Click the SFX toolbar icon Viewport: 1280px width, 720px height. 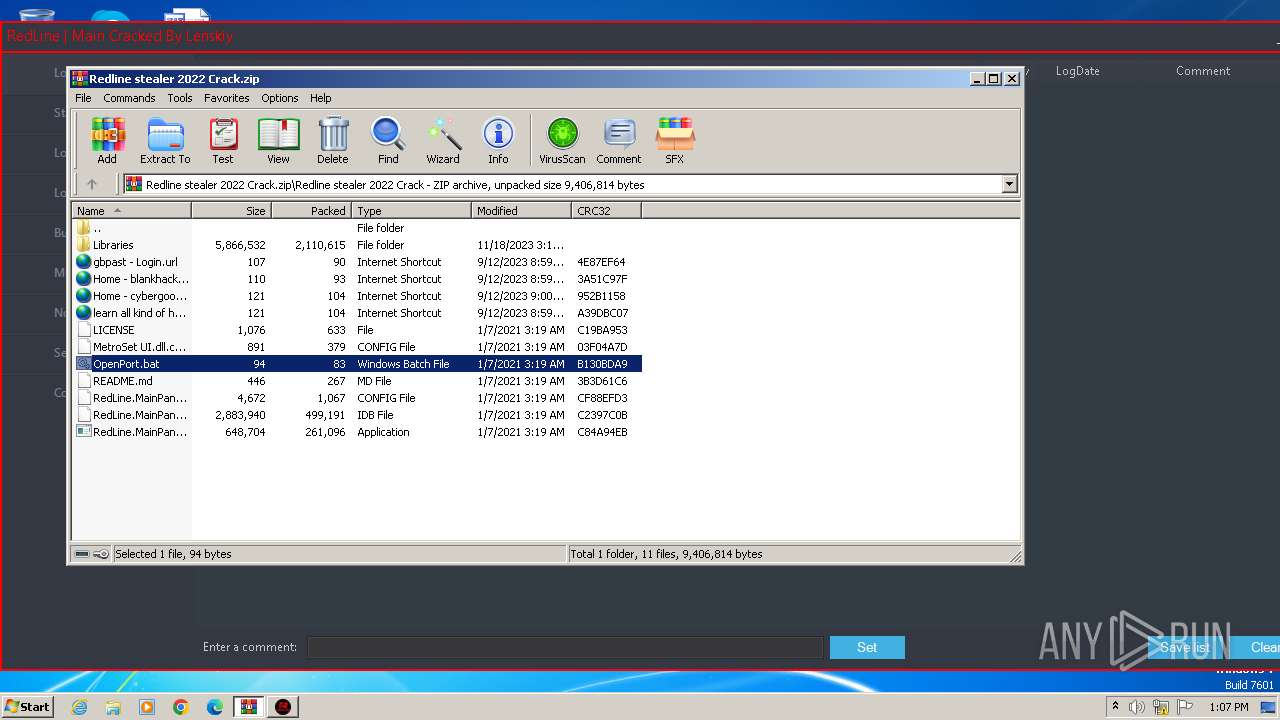point(675,140)
